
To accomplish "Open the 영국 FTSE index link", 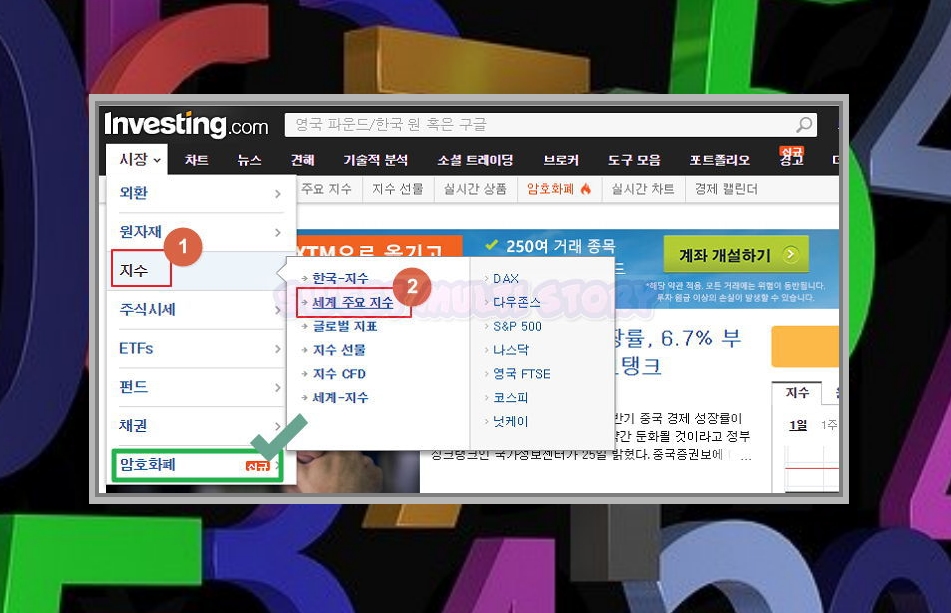I will [x=522, y=373].
